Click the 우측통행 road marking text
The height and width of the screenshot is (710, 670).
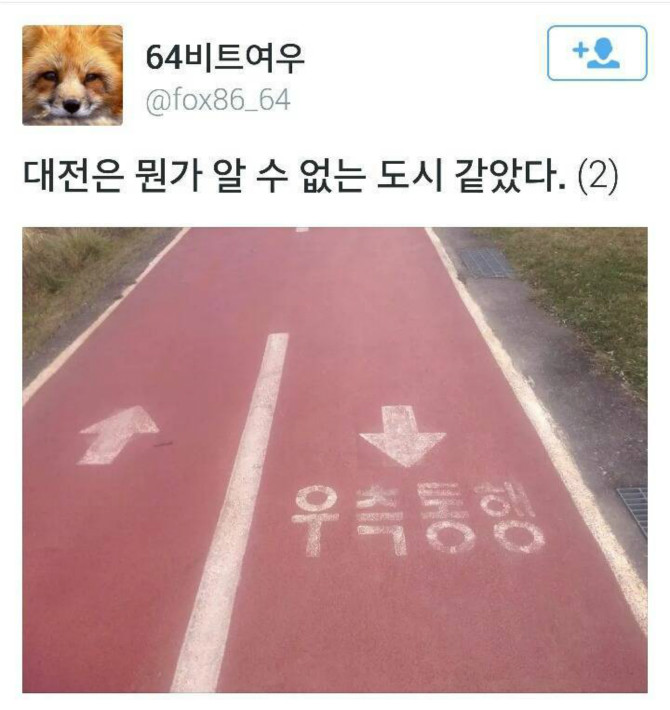click(x=417, y=520)
